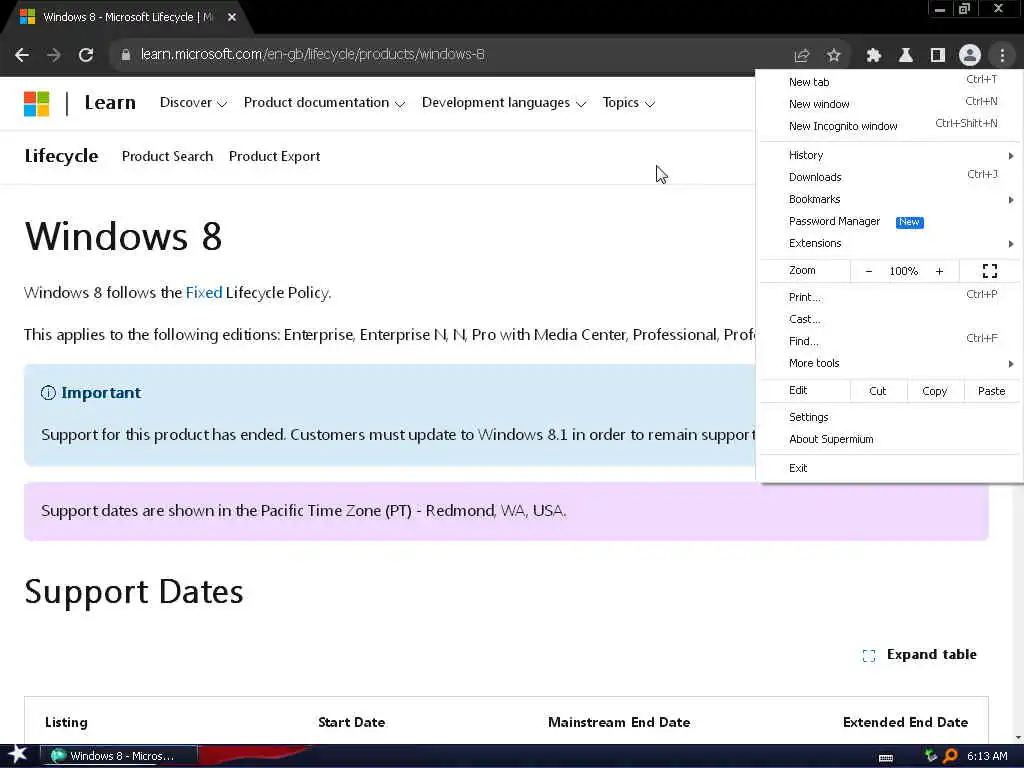Close the three-dot browser menu button

pyautogui.click(x=1002, y=56)
